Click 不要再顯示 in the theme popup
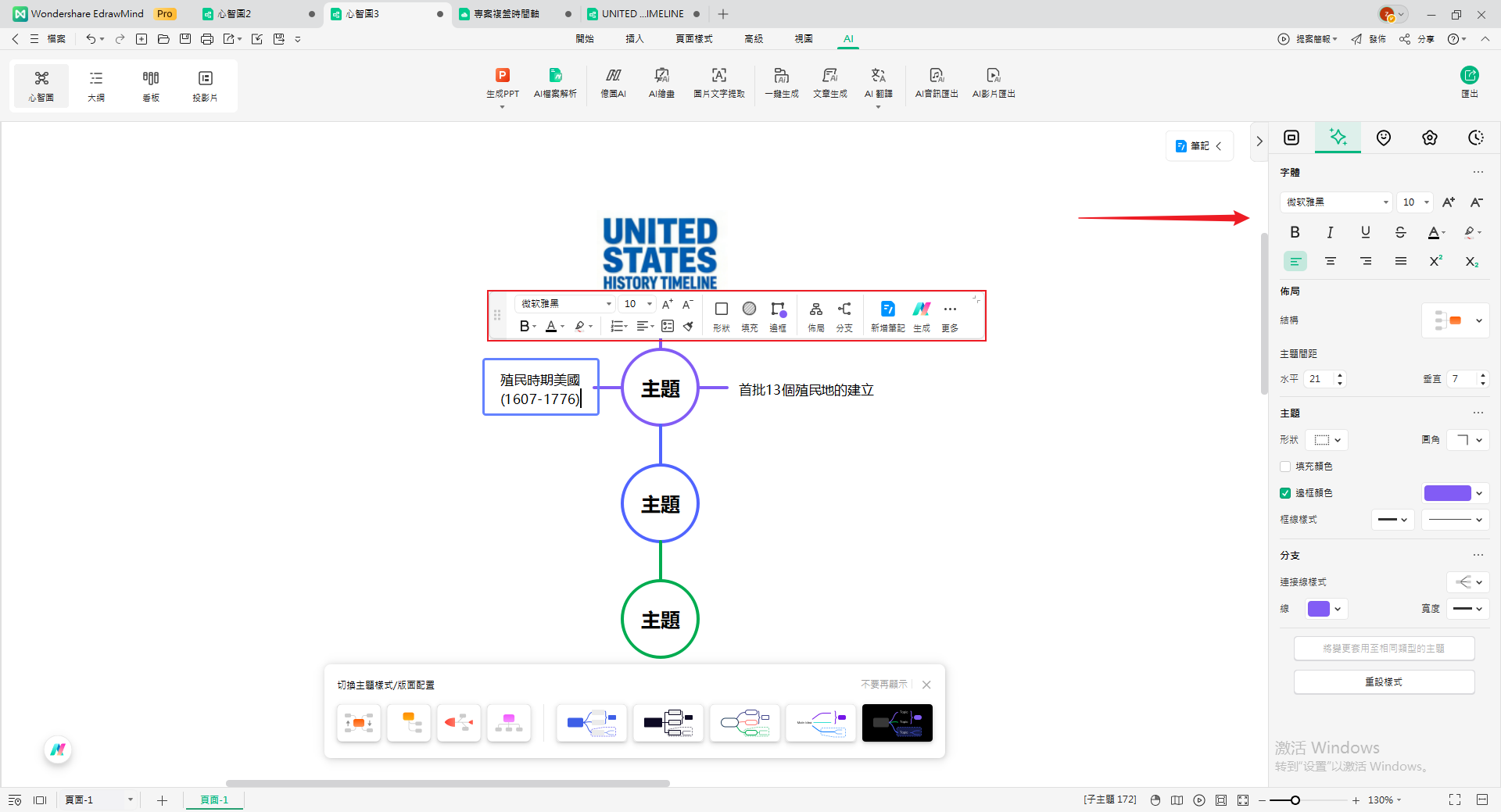 point(883,685)
